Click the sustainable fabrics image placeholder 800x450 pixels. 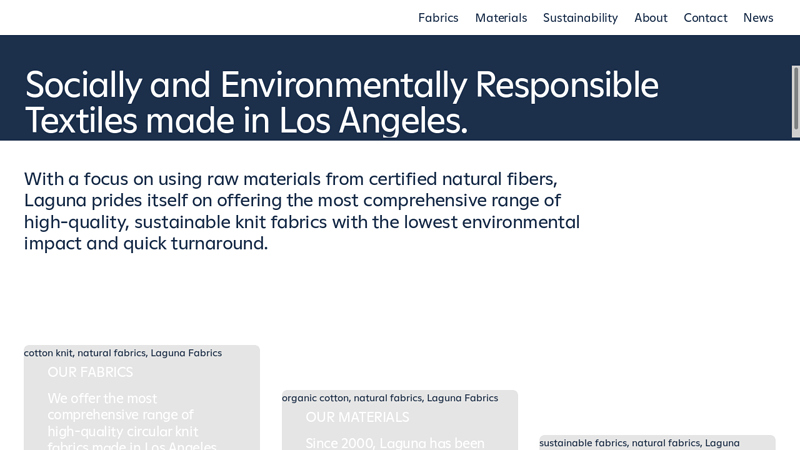click(x=640, y=443)
